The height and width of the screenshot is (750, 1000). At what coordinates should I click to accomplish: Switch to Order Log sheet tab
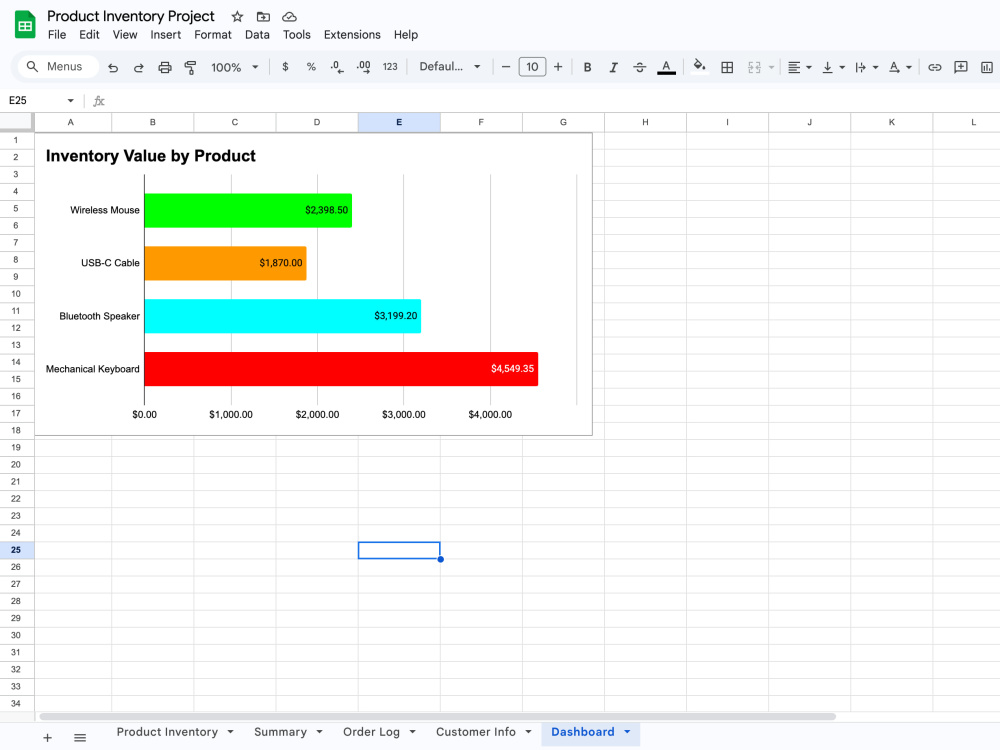(371, 732)
